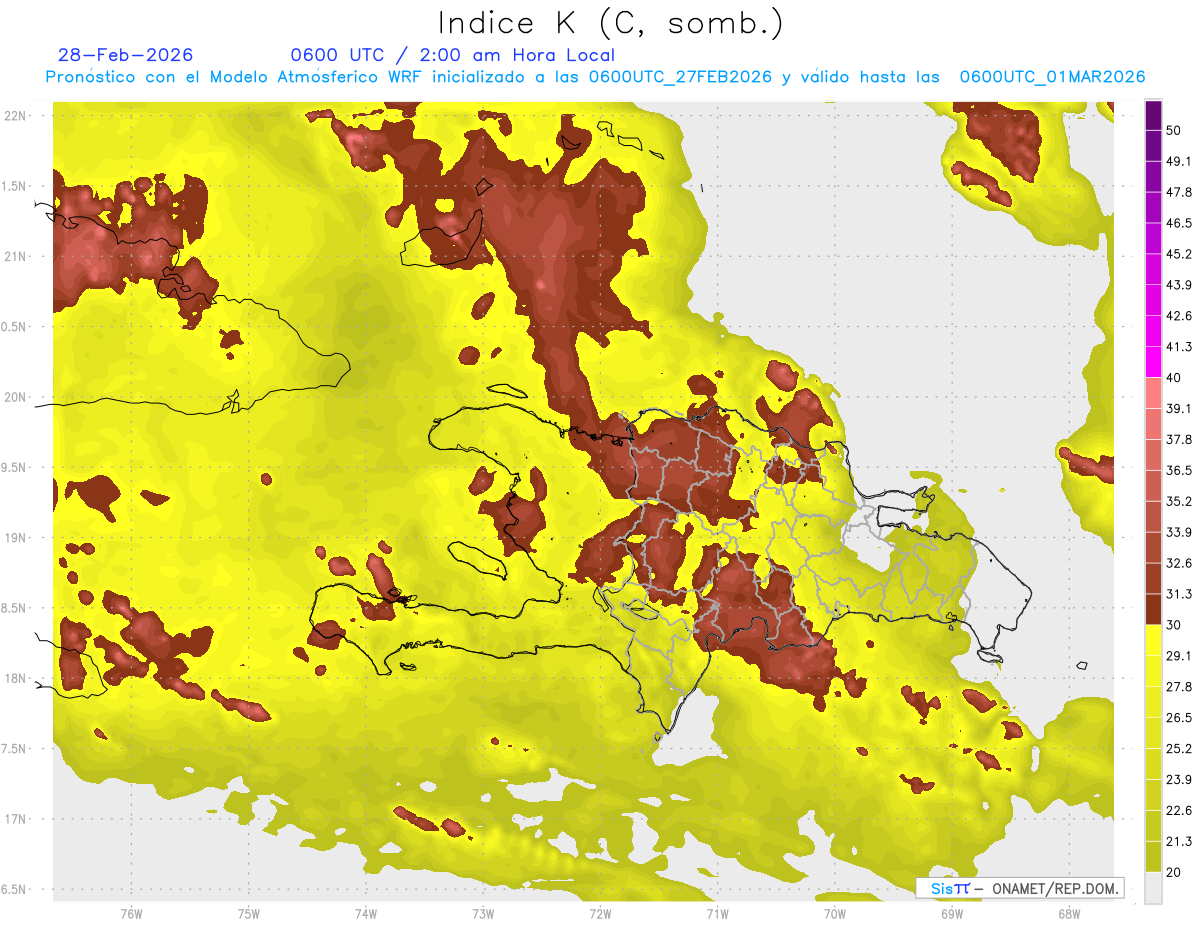
Task: Click the colorbar value '47.8'
Action: [x=1179, y=192]
